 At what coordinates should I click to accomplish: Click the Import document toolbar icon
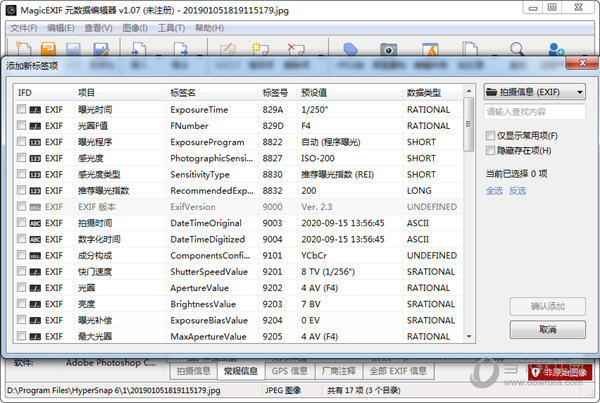pyautogui.click(x=139, y=49)
